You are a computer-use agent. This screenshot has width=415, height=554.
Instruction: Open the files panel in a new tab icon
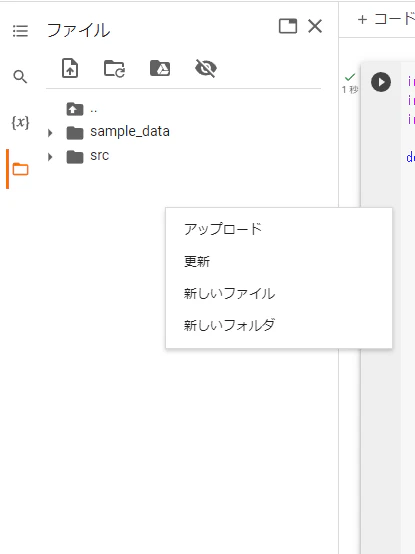(x=288, y=26)
